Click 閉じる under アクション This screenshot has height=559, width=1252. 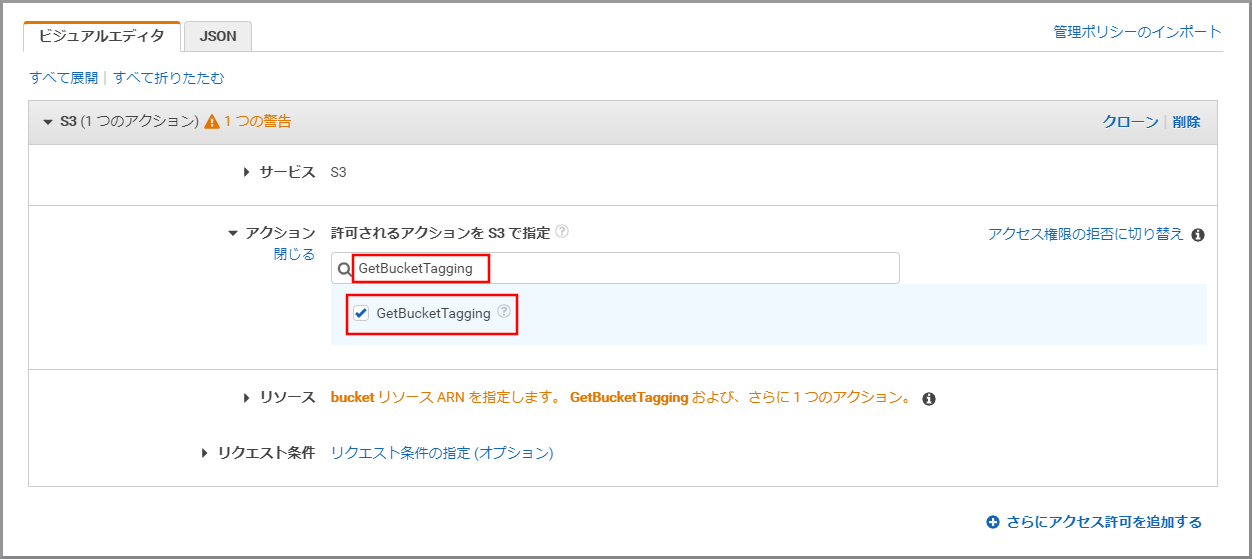click(295, 254)
